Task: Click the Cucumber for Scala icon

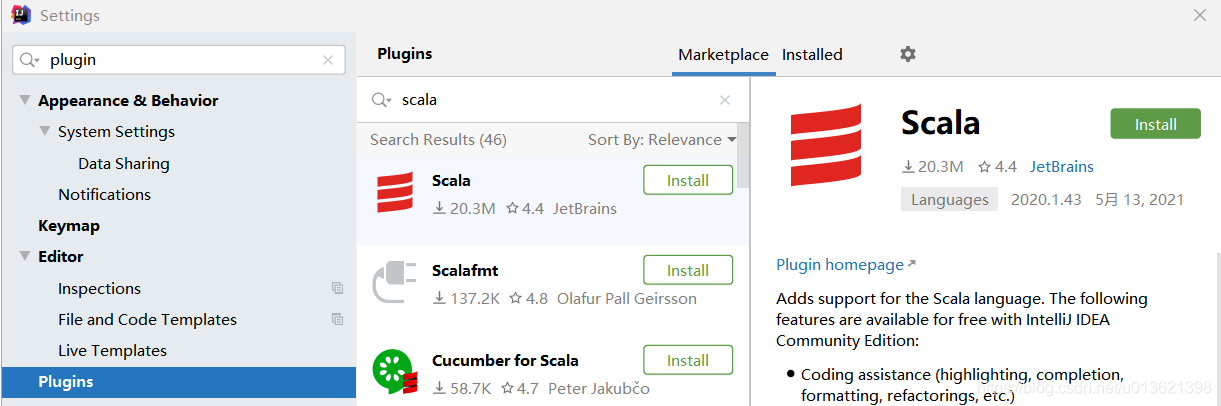Action: pos(393,370)
